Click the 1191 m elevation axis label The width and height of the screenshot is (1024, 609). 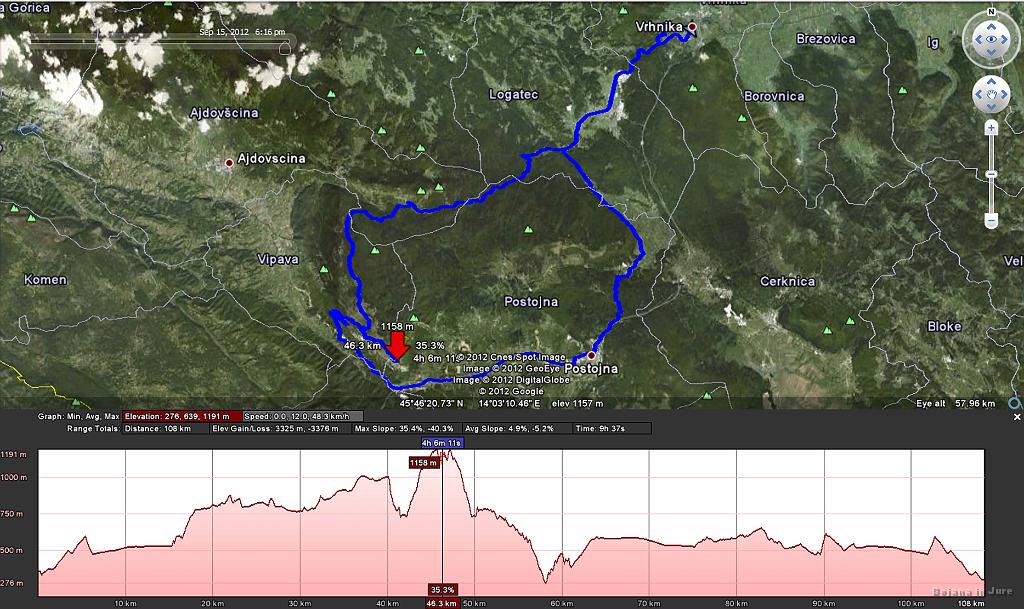pyautogui.click(x=13, y=454)
